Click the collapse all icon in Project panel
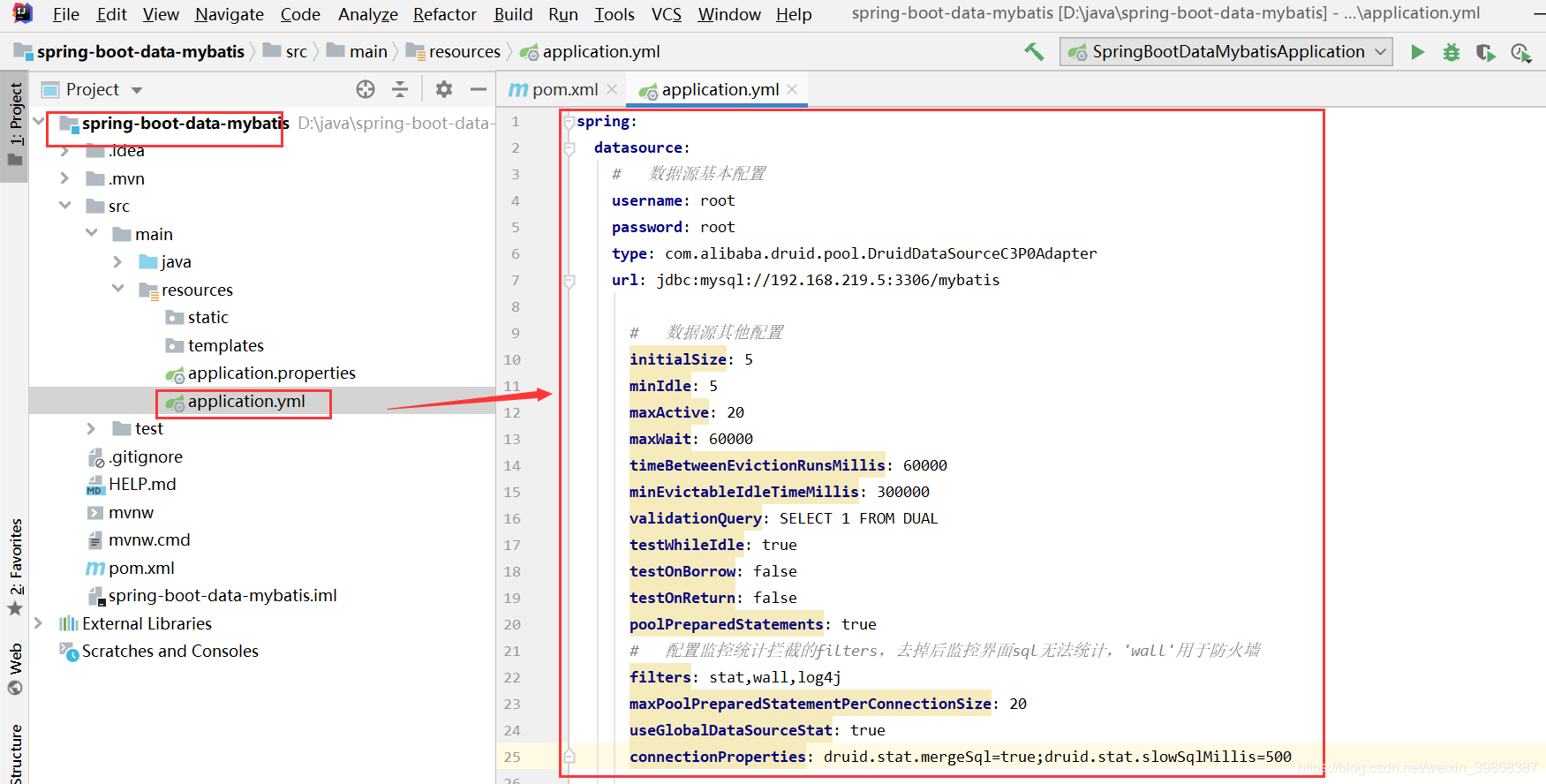Screen dimensions: 1546x784 (x=400, y=89)
